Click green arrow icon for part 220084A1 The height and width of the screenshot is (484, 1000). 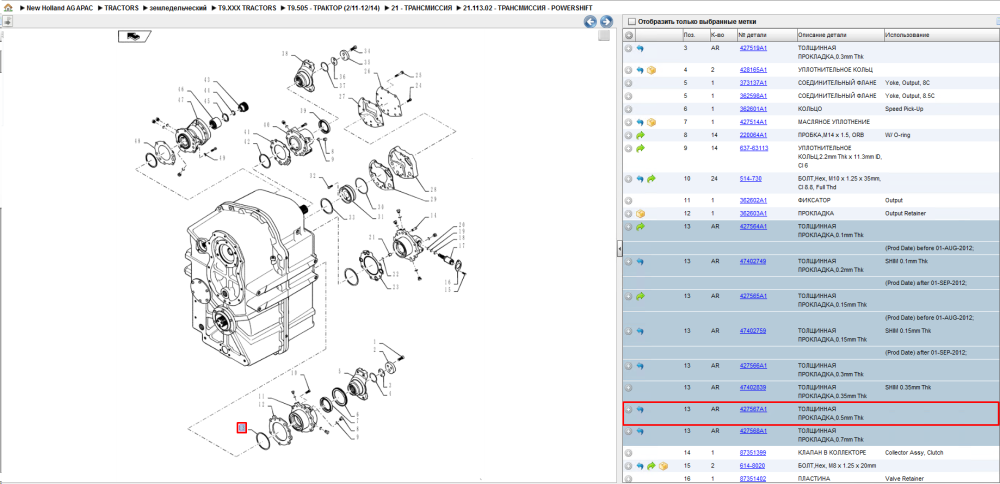[x=640, y=135]
